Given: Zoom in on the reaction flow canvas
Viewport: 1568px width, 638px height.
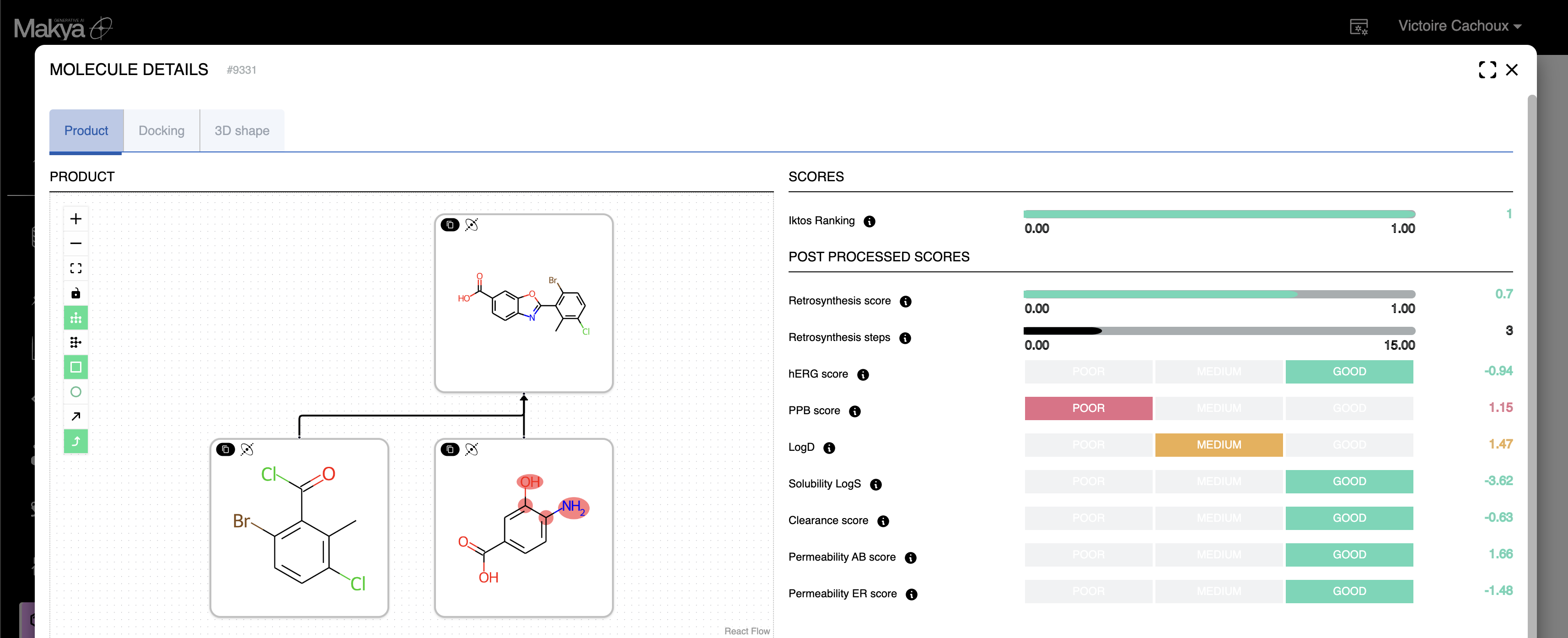Looking at the screenshot, I should pos(75,219).
